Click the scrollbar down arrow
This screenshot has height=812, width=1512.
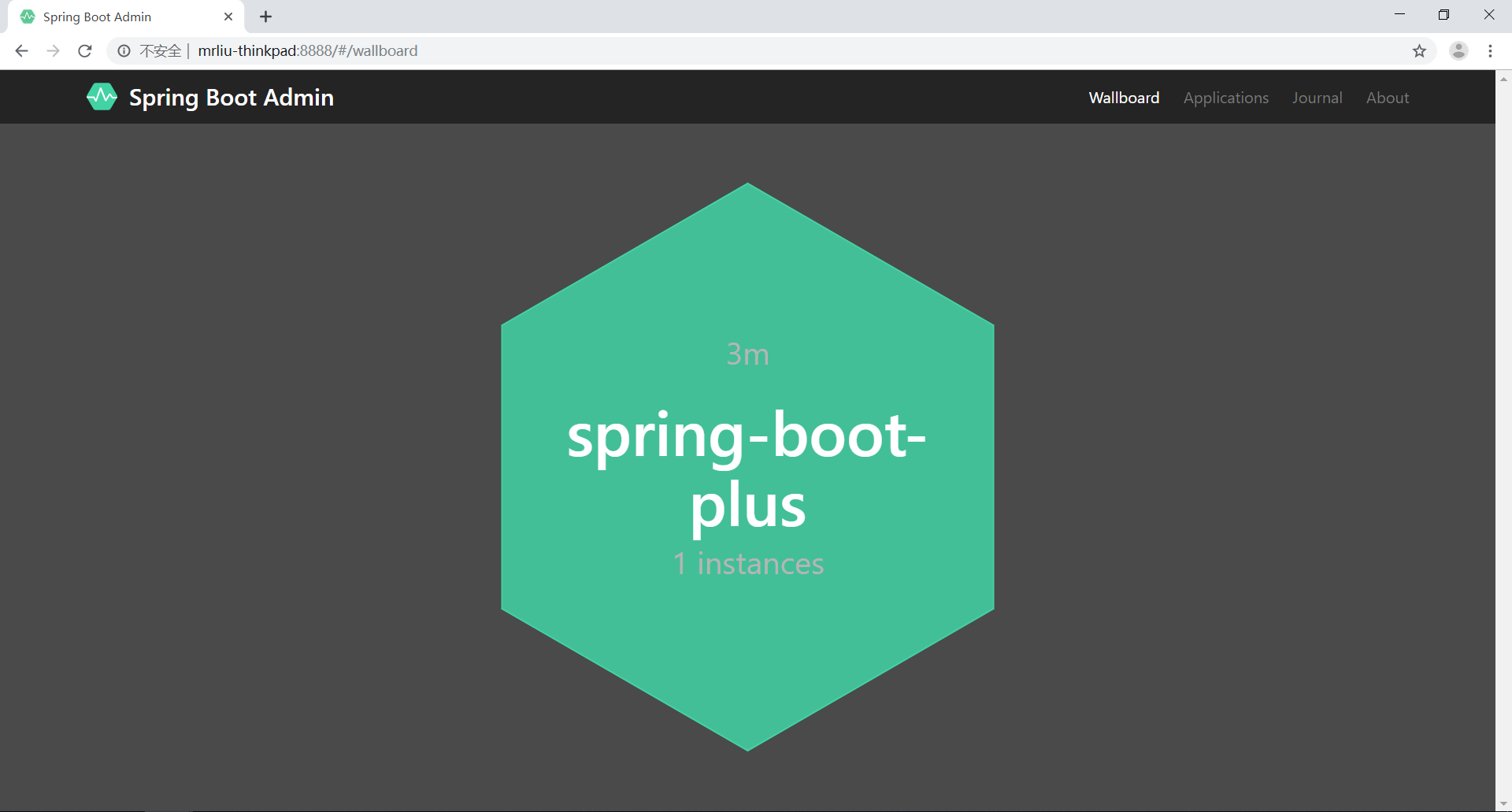[x=1503, y=804]
